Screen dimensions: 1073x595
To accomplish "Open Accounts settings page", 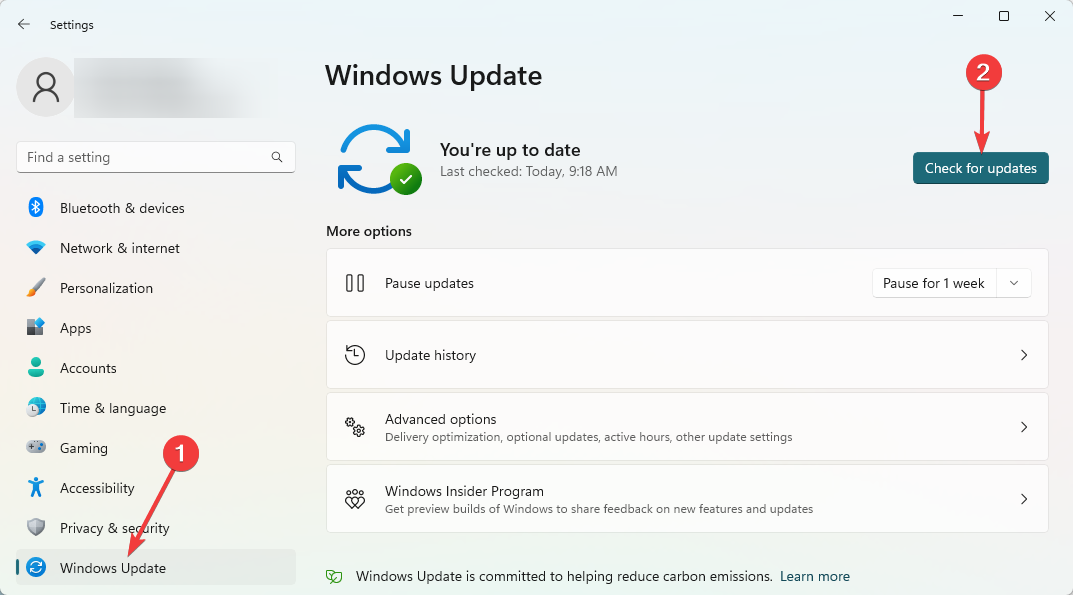I will (x=156, y=368).
